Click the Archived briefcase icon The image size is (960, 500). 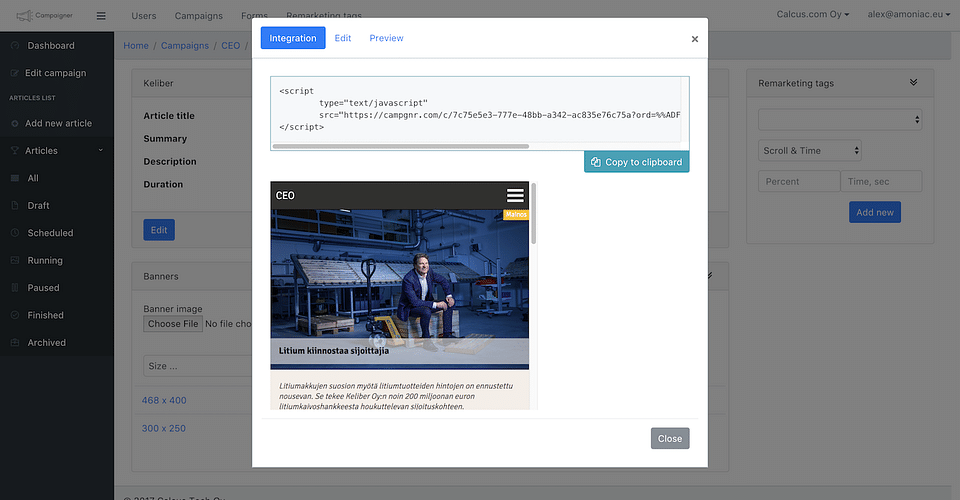pos(15,343)
